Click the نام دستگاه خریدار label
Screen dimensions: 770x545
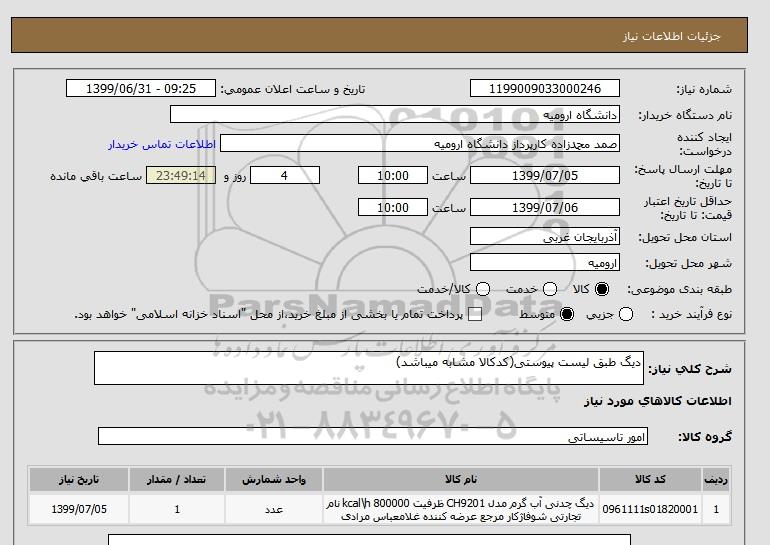[685, 115]
